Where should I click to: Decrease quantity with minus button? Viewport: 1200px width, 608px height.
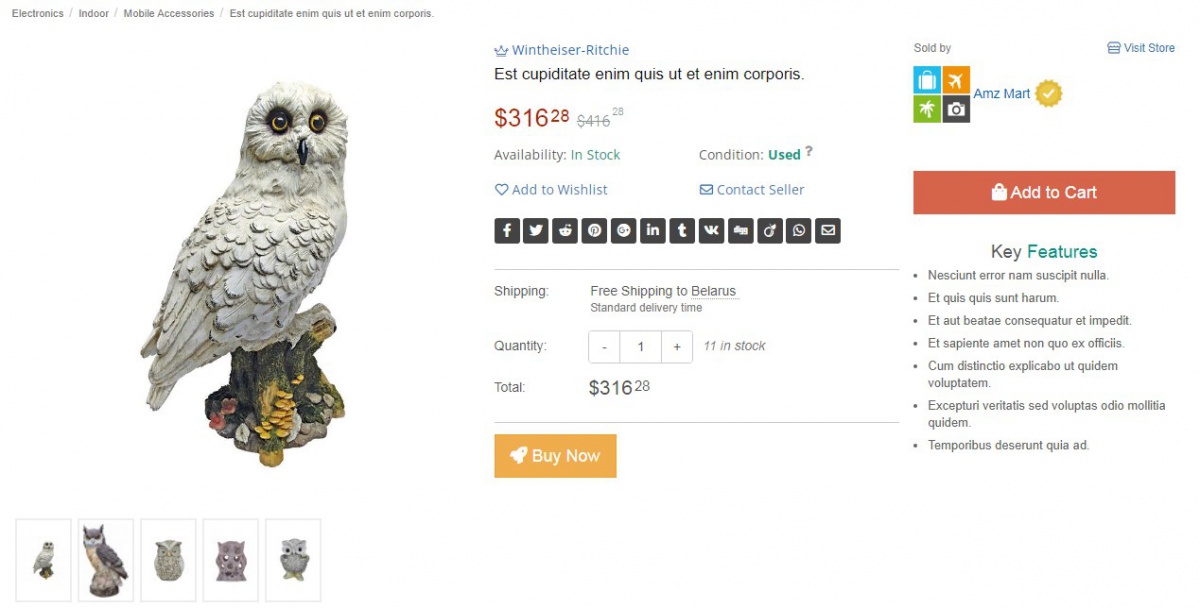click(x=605, y=347)
